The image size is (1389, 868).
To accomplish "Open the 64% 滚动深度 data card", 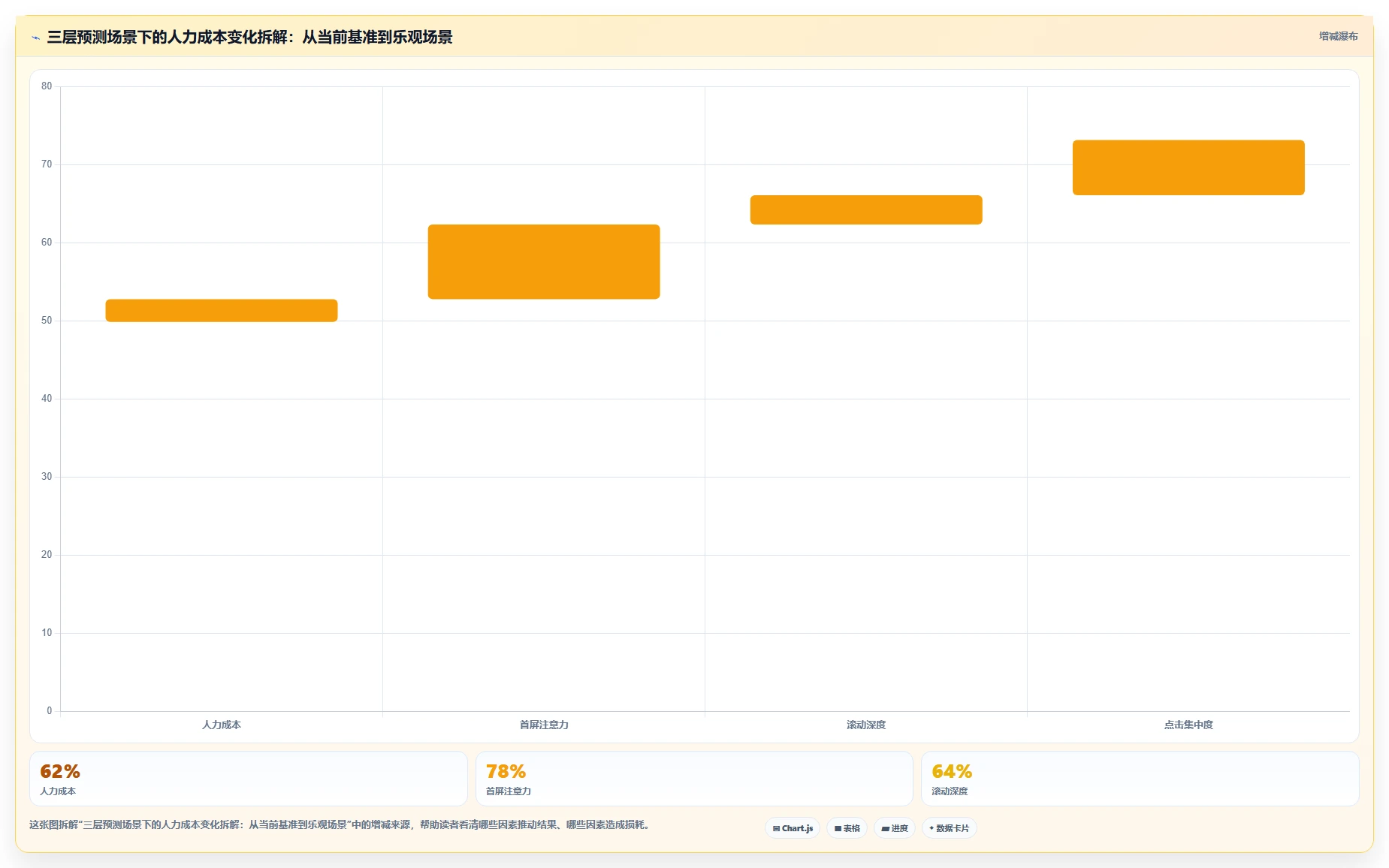I will pos(1140,779).
